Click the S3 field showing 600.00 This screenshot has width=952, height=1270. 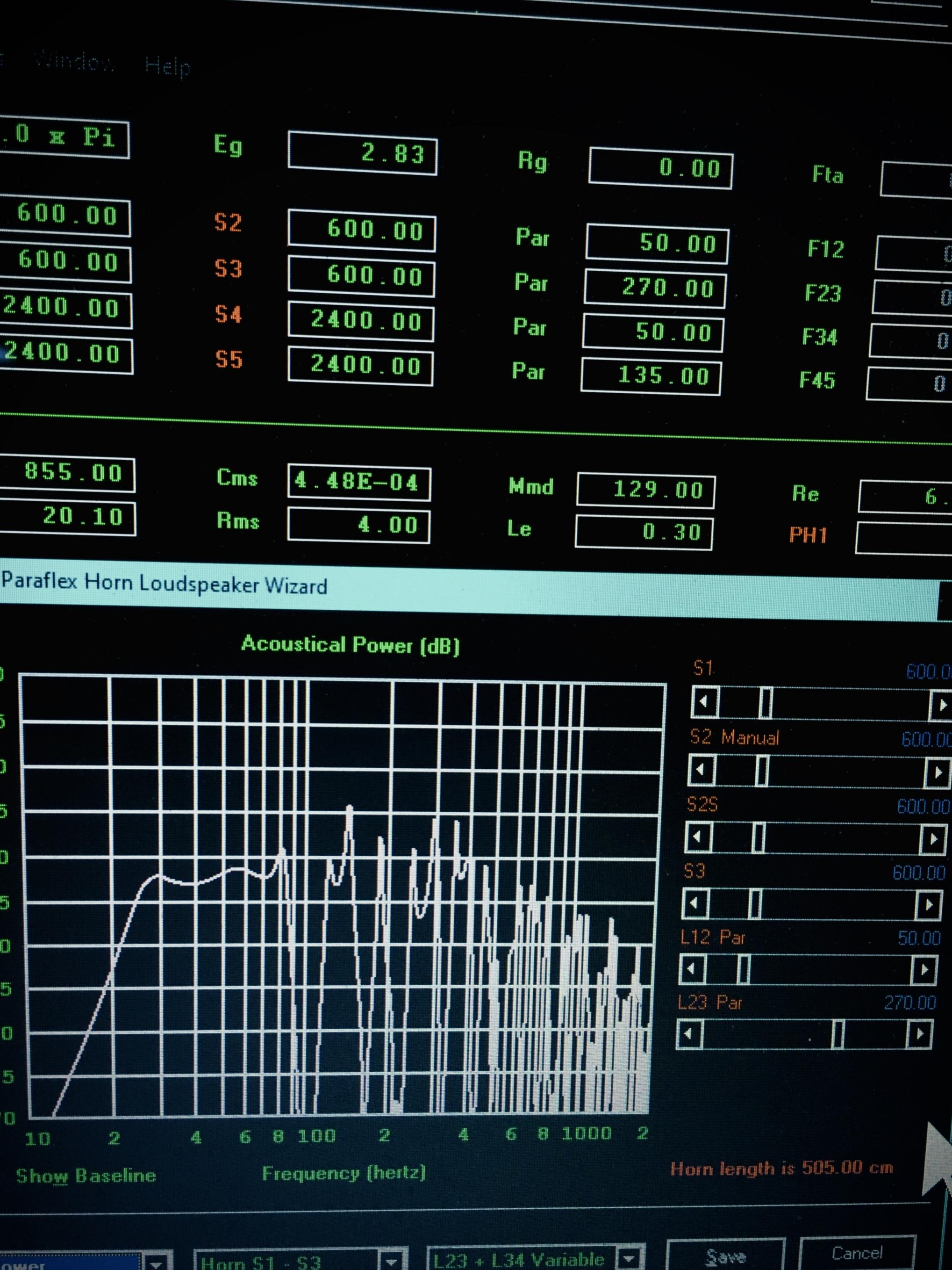click(x=362, y=277)
